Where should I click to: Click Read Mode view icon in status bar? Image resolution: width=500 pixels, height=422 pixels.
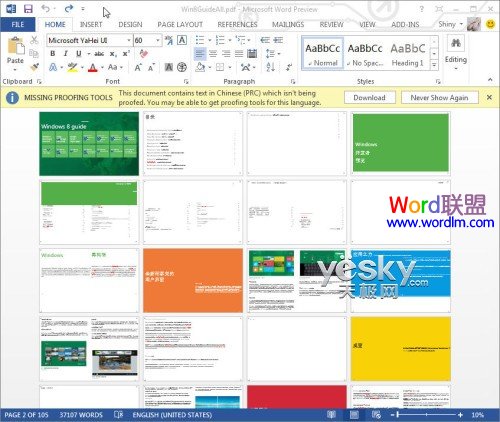(331, 414)
